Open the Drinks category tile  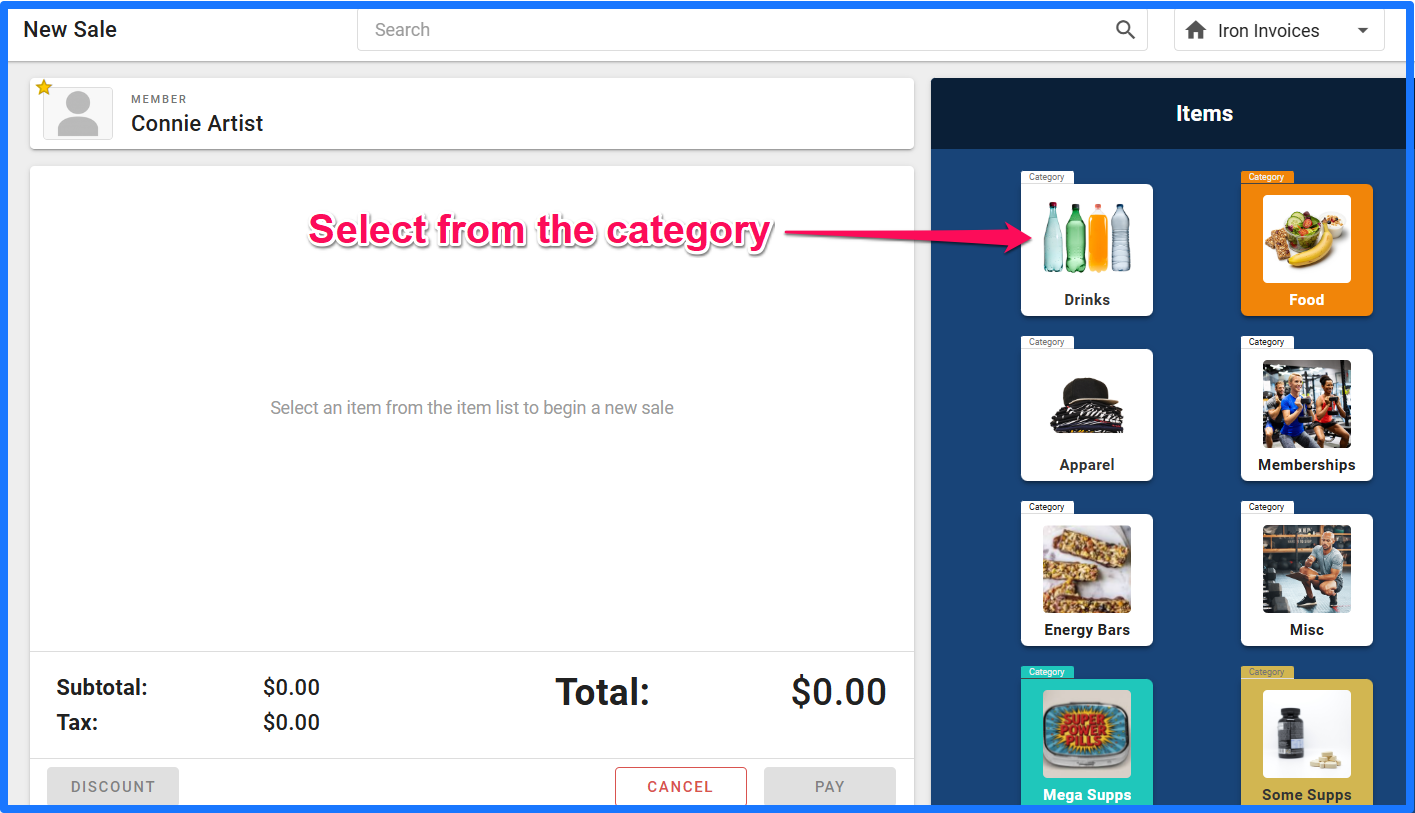pos(1086,249)
